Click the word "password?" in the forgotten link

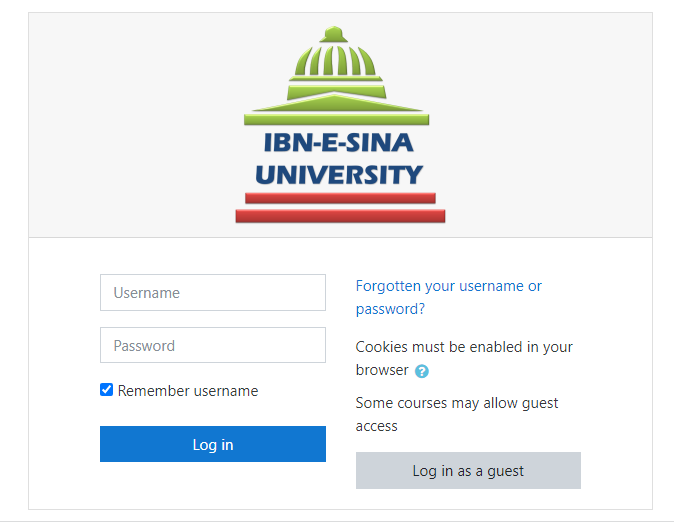tap(390, 309)
